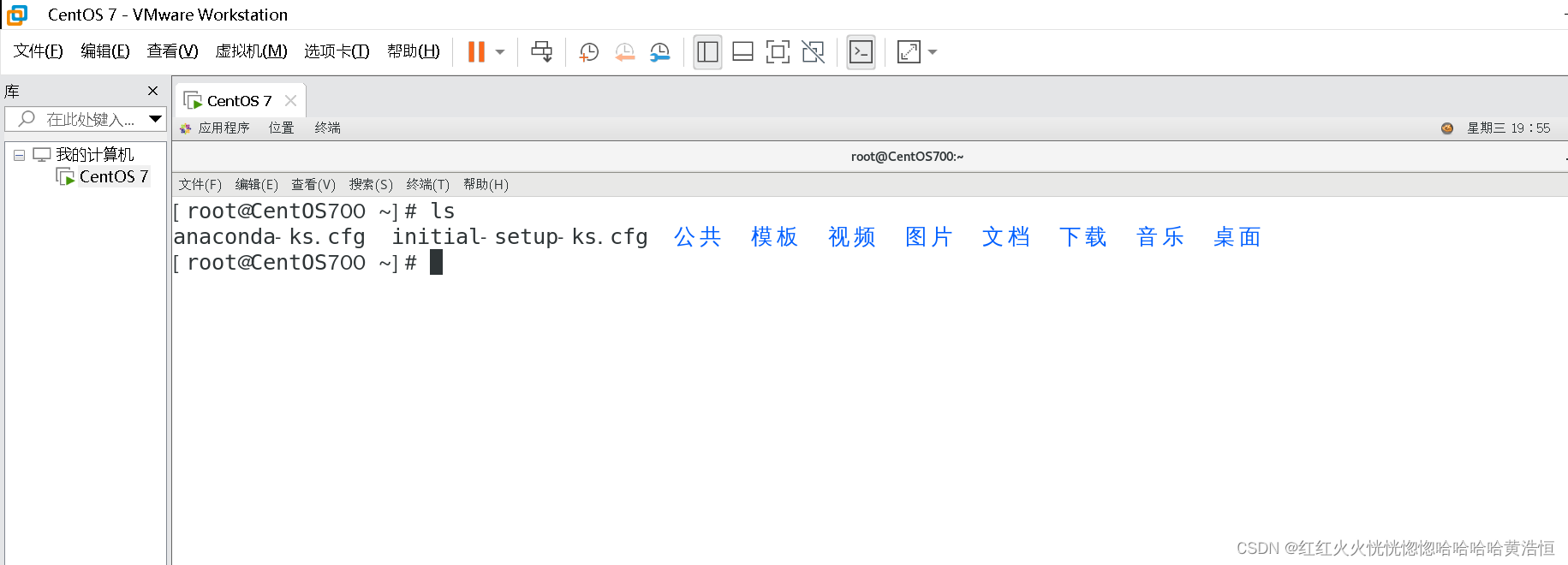Open the library search filter dropdown
The width and height of the screenshot is (1568, 565).
156,119
